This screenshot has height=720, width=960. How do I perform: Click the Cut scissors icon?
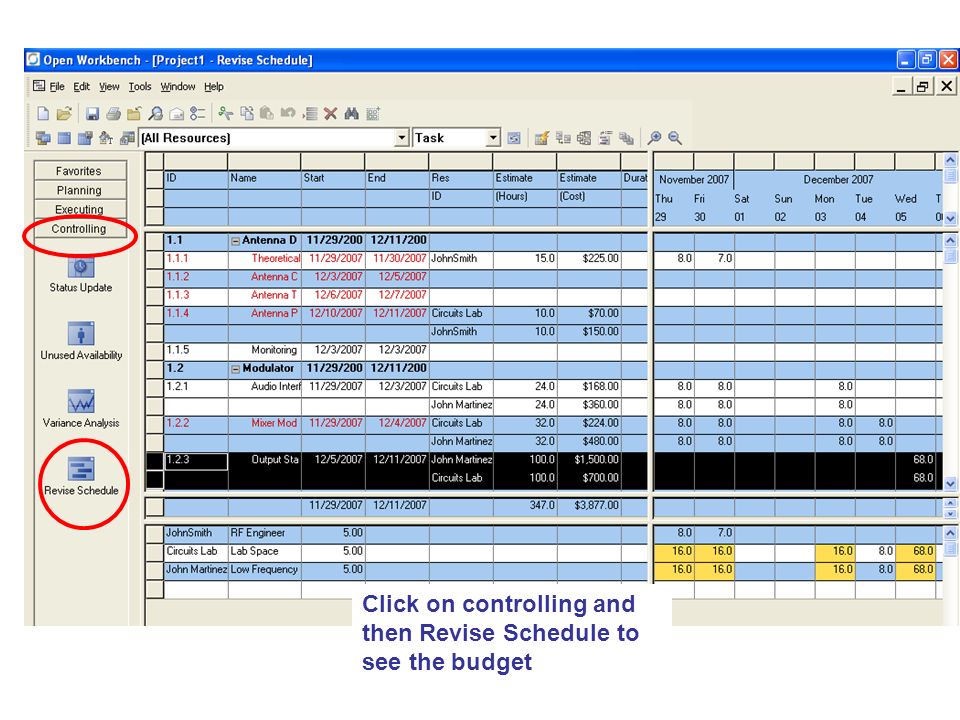225,113
